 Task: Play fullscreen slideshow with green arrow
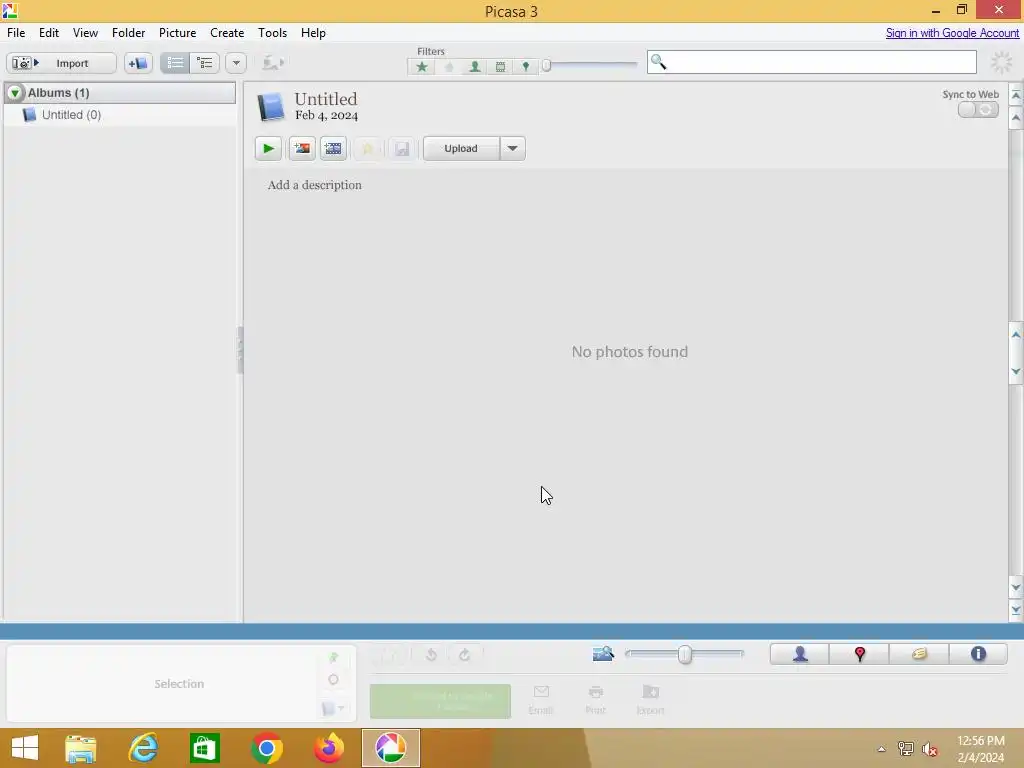tap(268, 149)
